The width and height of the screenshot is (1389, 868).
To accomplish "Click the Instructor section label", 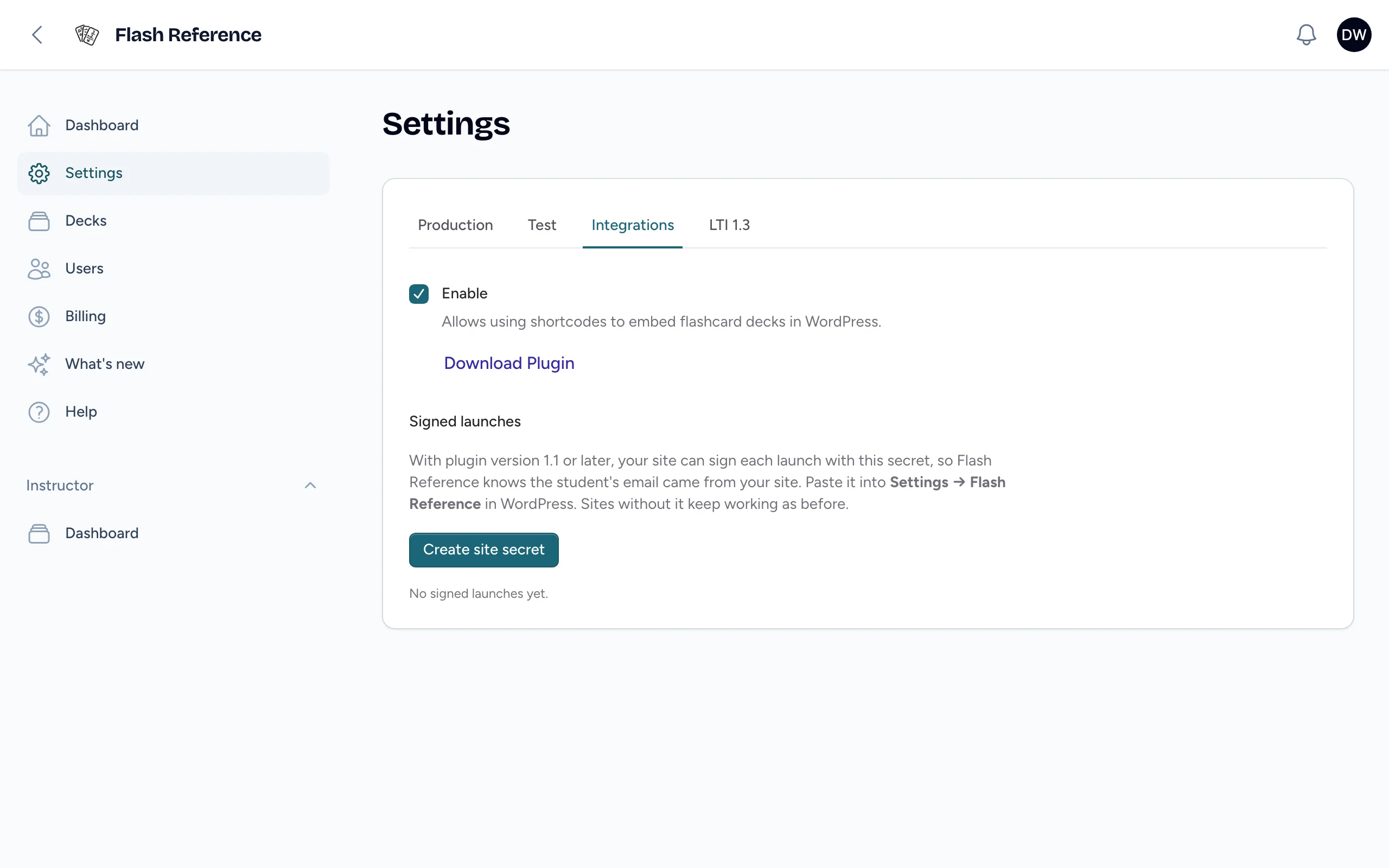I will 60,485.
